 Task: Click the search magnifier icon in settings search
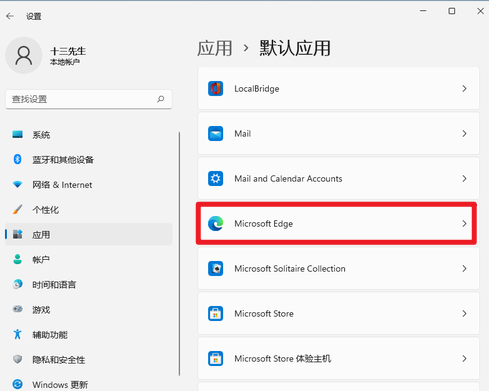[161, 99]
